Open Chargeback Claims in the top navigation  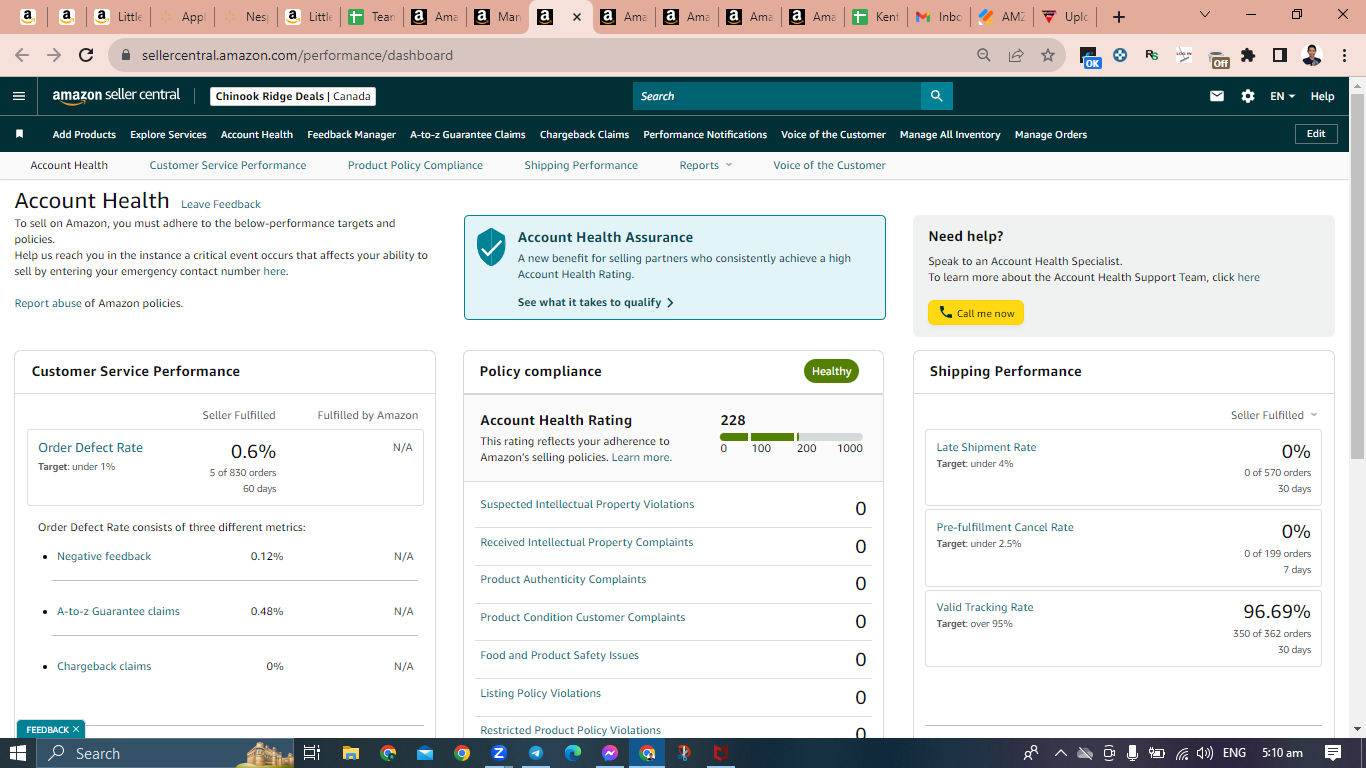click(585, 134)
